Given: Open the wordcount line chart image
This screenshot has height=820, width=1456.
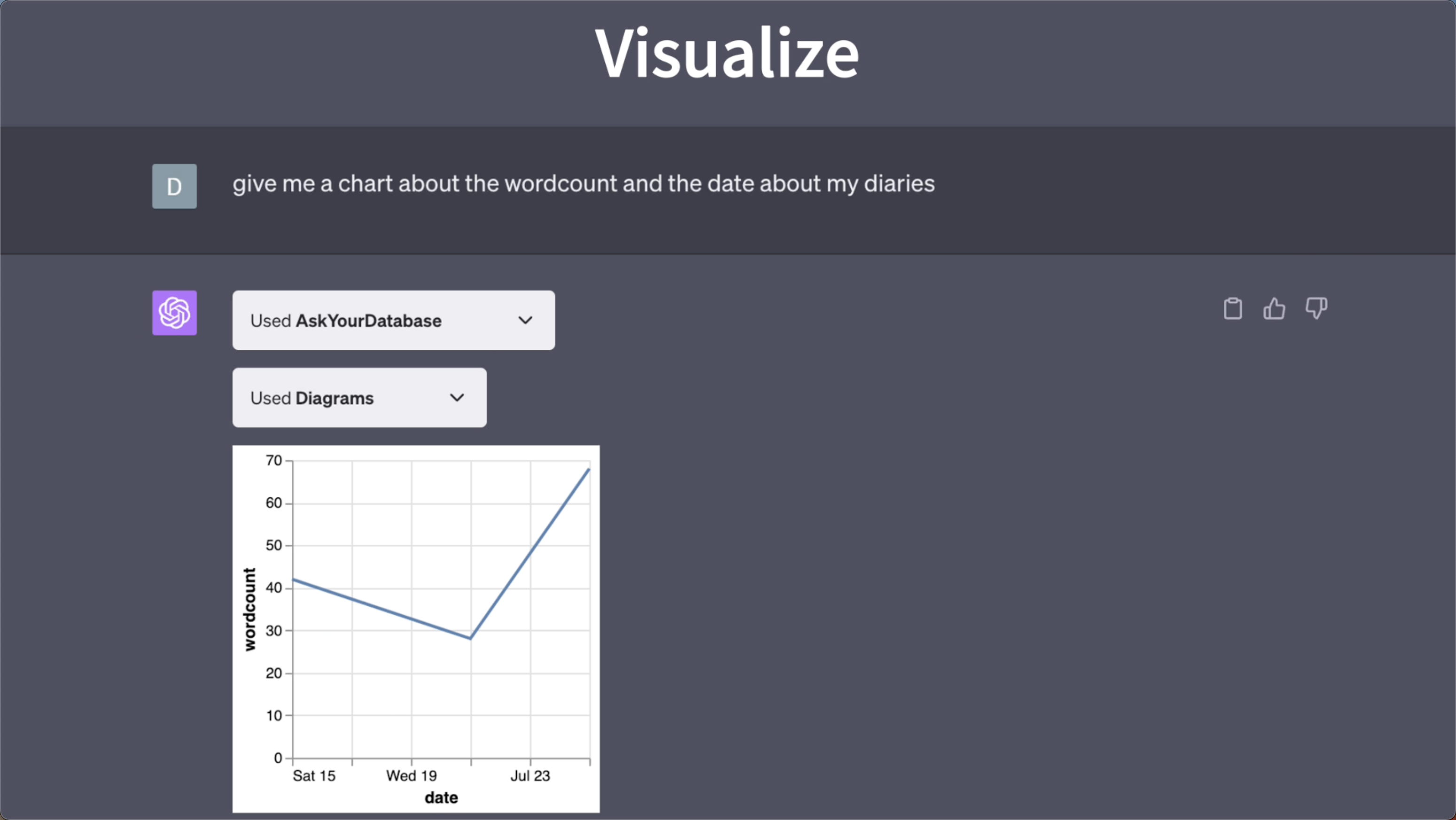Looking at the screenshot, I should click(x=416, y=628).
